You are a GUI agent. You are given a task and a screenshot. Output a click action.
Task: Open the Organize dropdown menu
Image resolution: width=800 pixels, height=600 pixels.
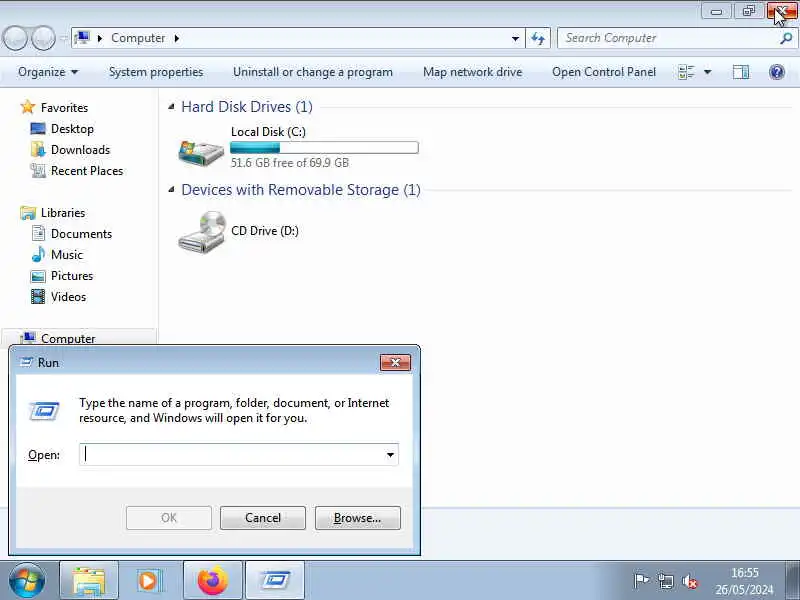[x=48, y=72]
